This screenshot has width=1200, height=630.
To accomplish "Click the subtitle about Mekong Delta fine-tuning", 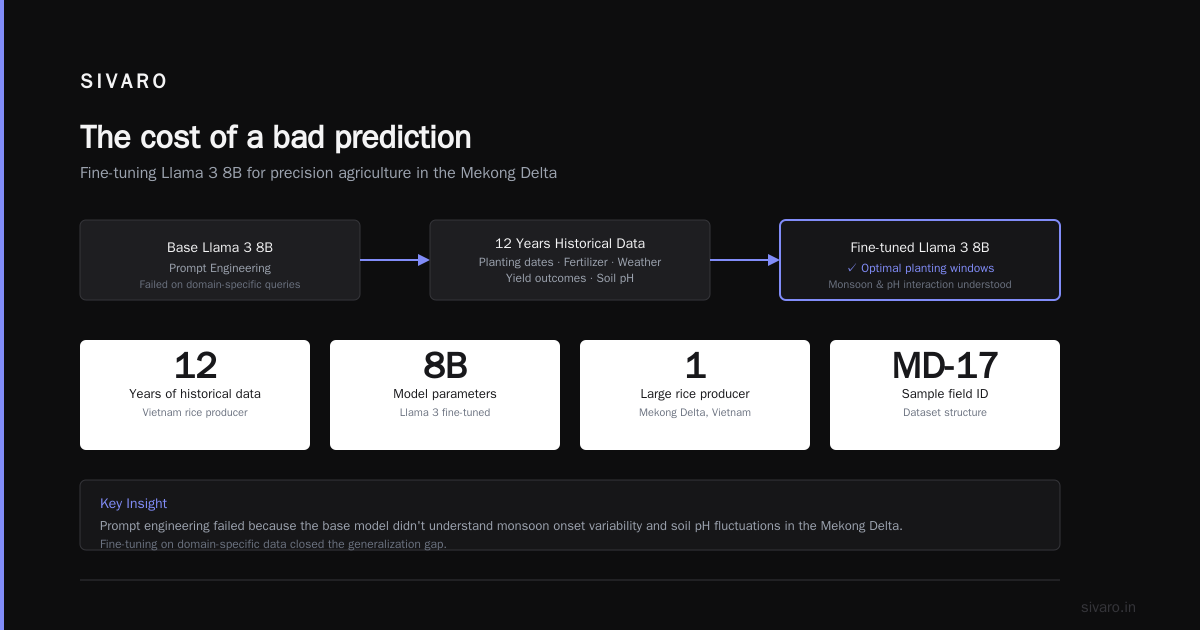I will tap(318, 173).
